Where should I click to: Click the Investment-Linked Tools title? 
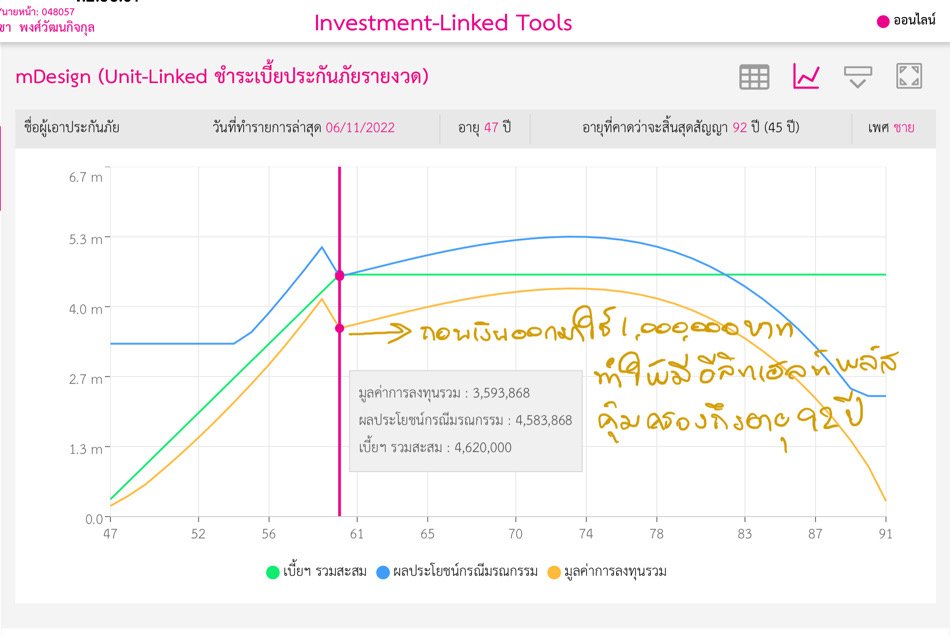coord(443,22)
